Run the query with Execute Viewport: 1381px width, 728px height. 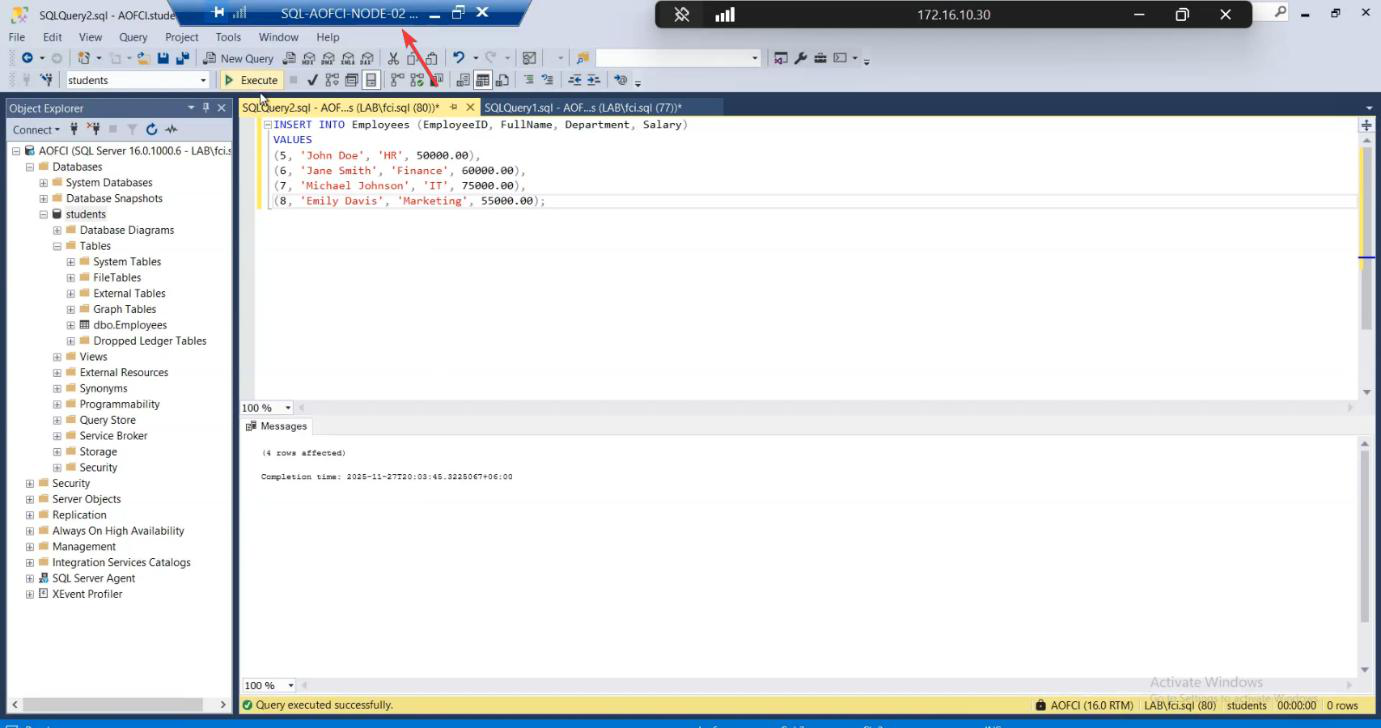[250, 80]
